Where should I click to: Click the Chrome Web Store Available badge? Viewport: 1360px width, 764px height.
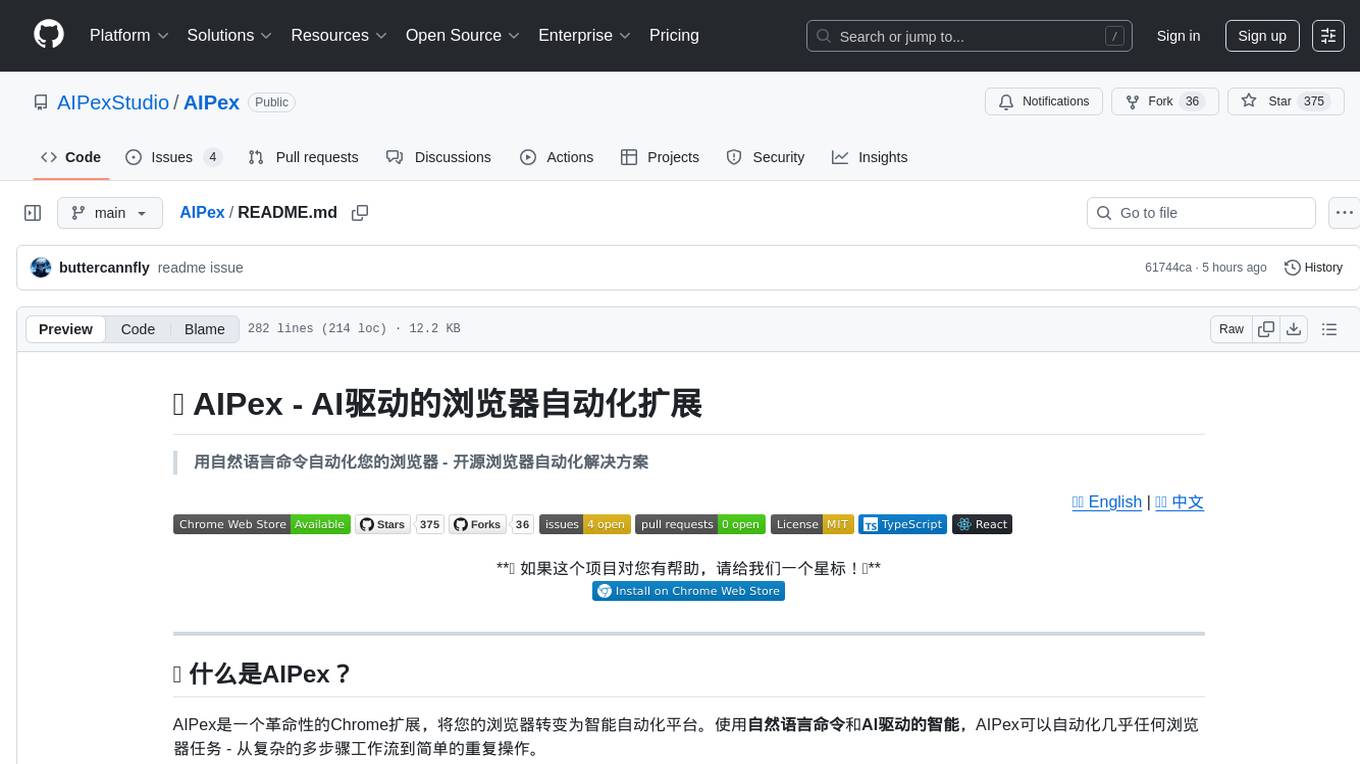(262, 524)
